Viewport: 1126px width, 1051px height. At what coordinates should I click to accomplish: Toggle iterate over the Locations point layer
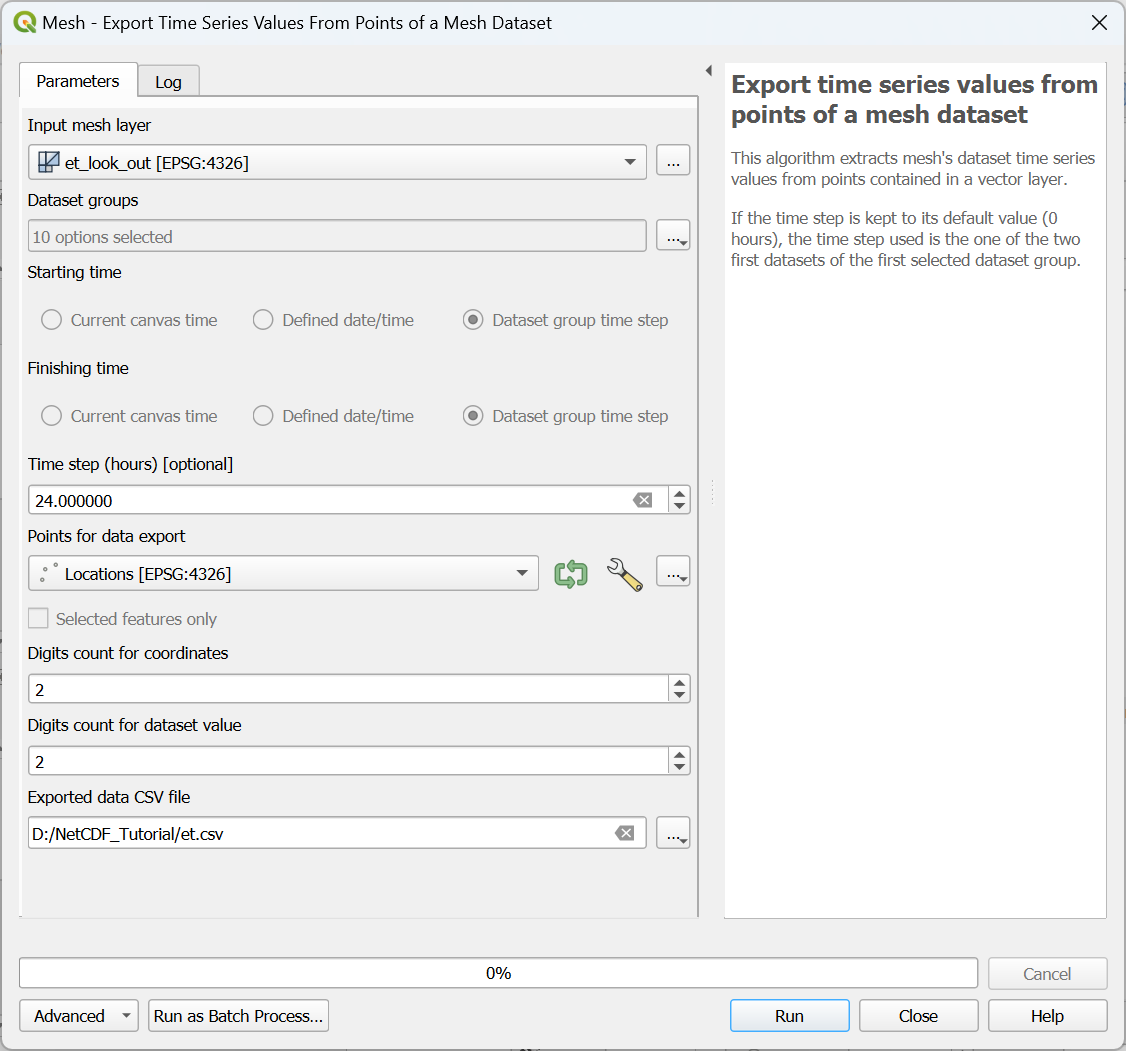click(570, 573)
